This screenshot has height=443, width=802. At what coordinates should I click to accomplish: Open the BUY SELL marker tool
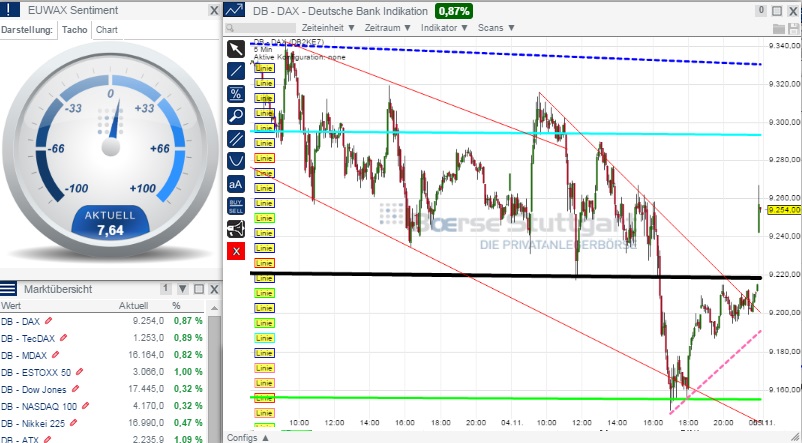(x=236, y=206)
